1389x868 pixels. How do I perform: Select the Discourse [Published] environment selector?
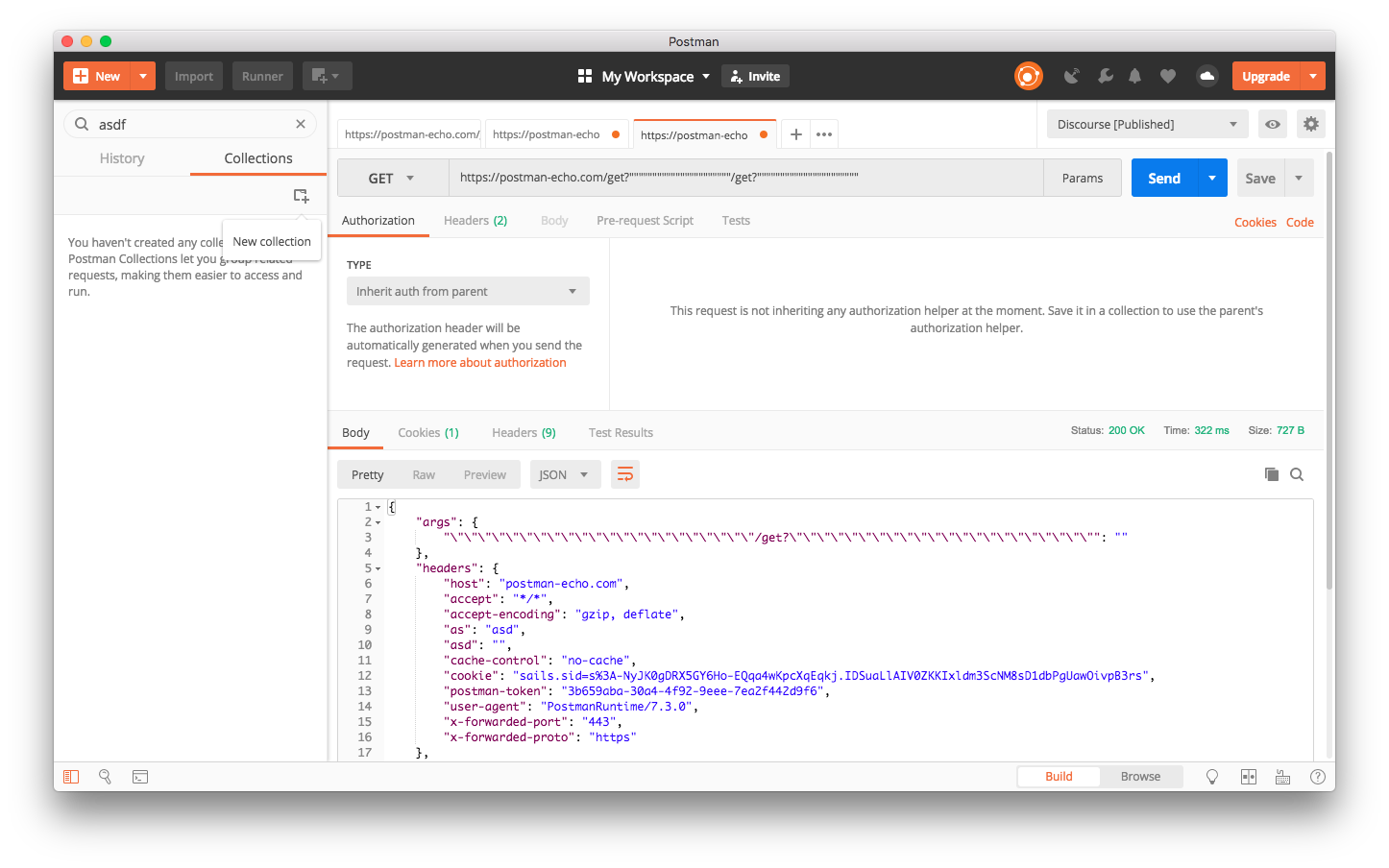(1146, 124)
